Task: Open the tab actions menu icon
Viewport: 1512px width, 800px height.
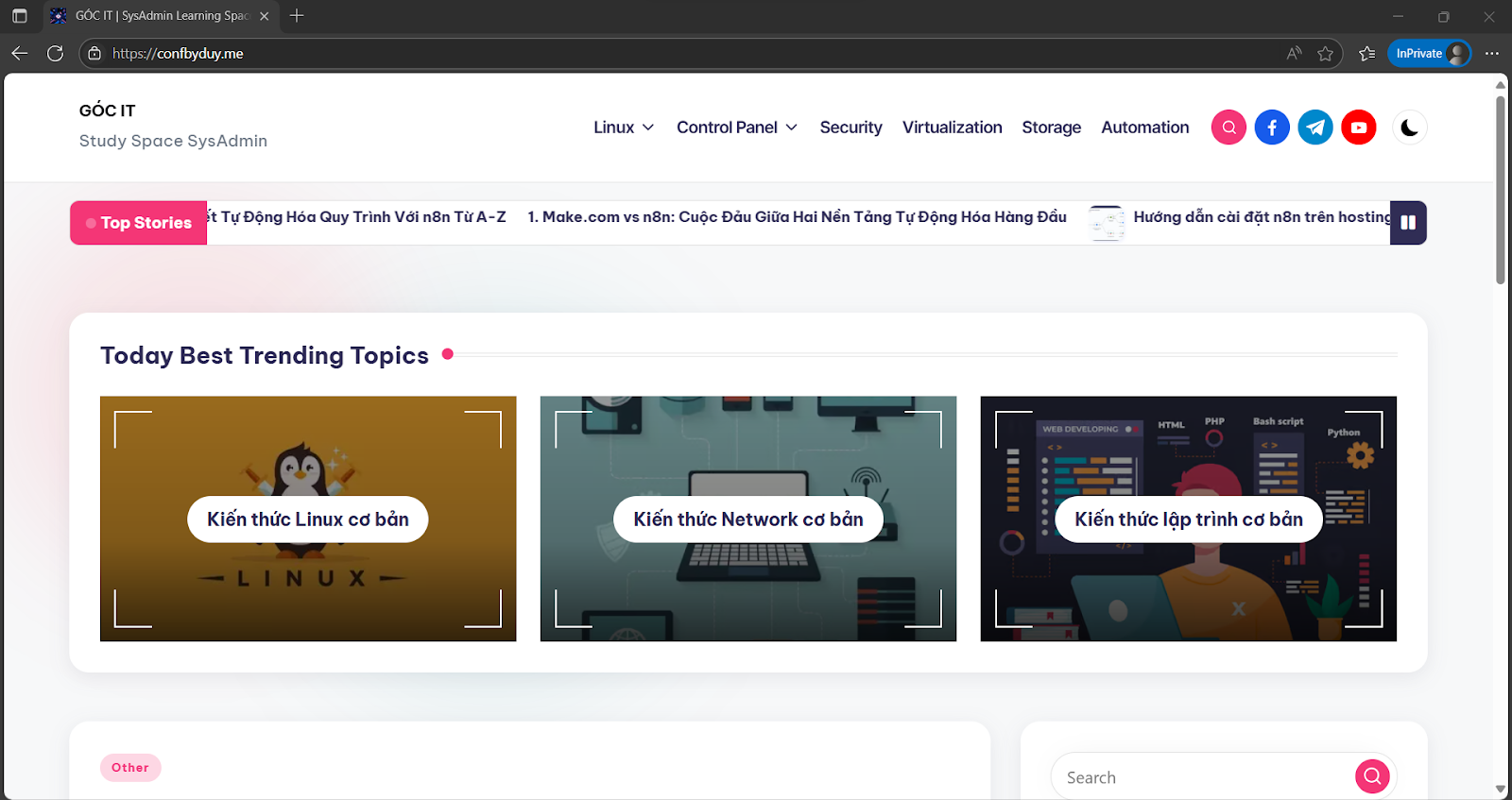Action: coord(20,16)
